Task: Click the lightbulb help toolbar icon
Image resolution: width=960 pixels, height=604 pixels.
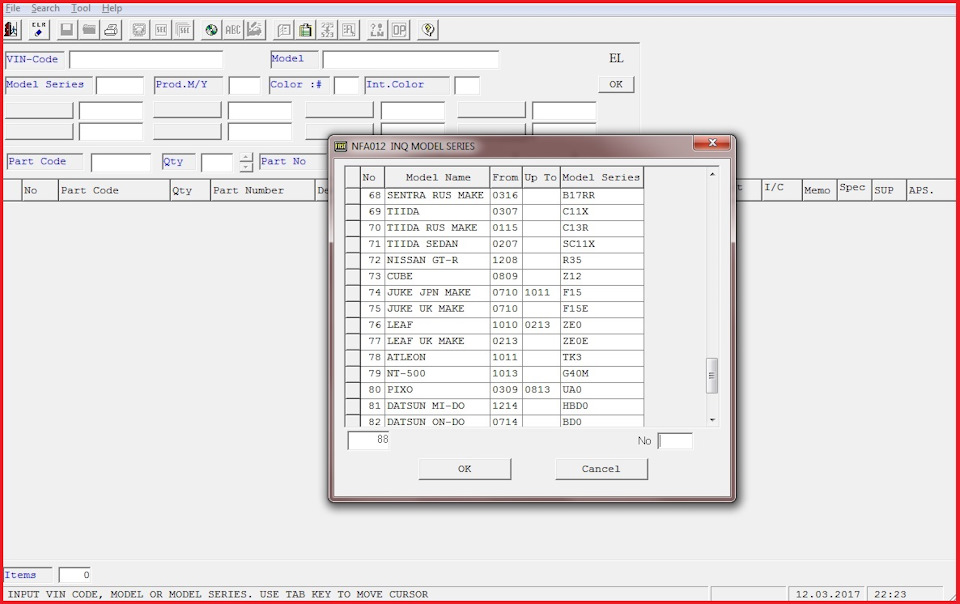Action: tap(428, 29)
